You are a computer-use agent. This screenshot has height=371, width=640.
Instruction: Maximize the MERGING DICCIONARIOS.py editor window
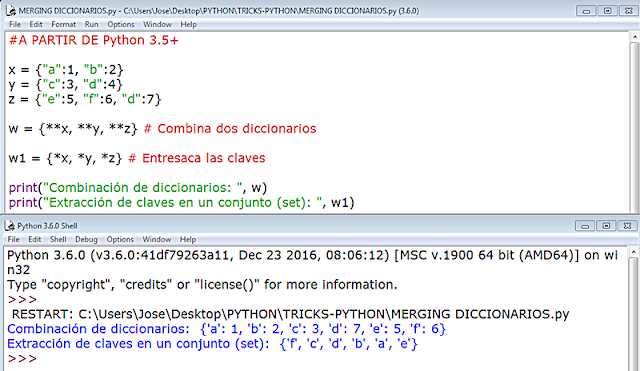click(x=607, y=11)
